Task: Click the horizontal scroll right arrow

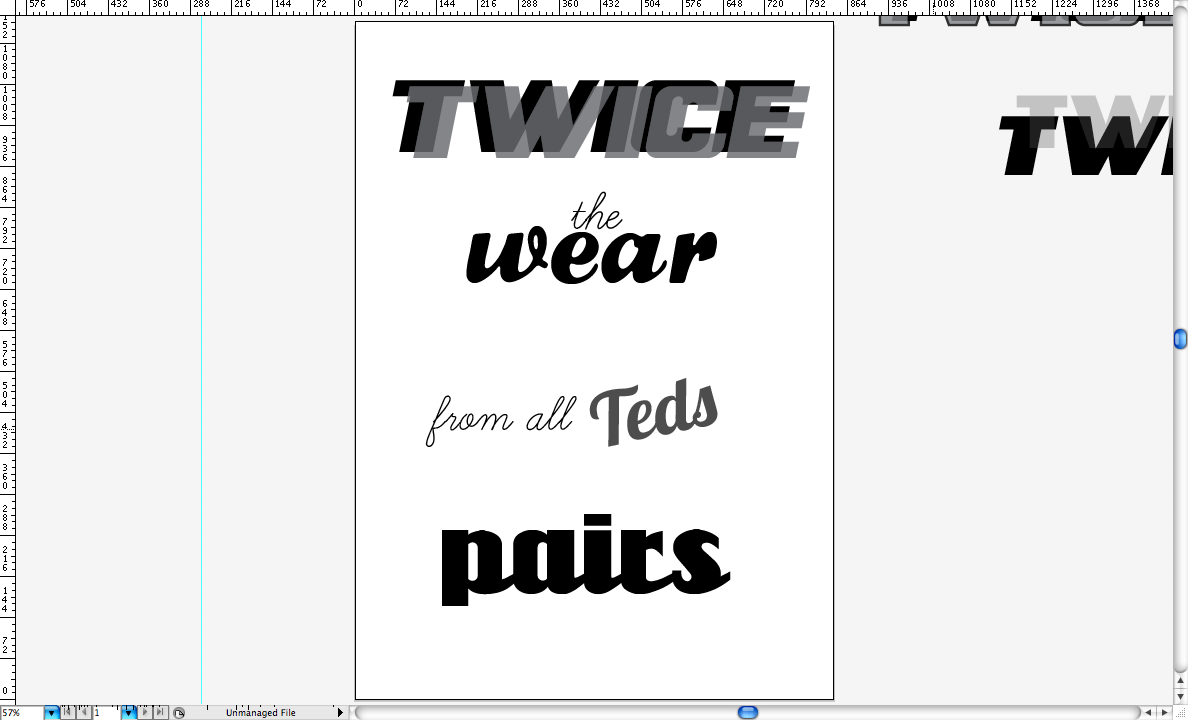Action: 1165,712
